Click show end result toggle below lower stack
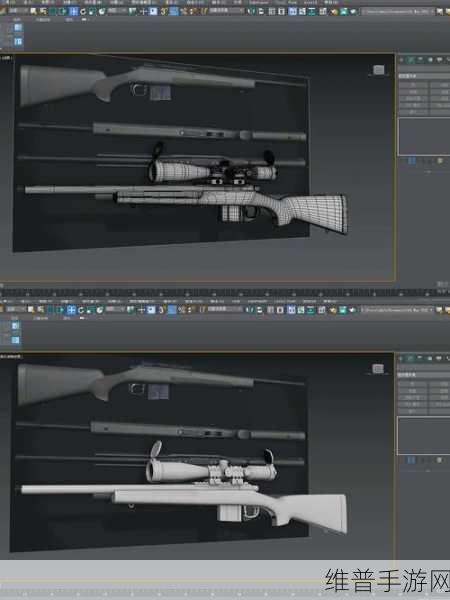 pyautogui.click(x=411, y=460)
